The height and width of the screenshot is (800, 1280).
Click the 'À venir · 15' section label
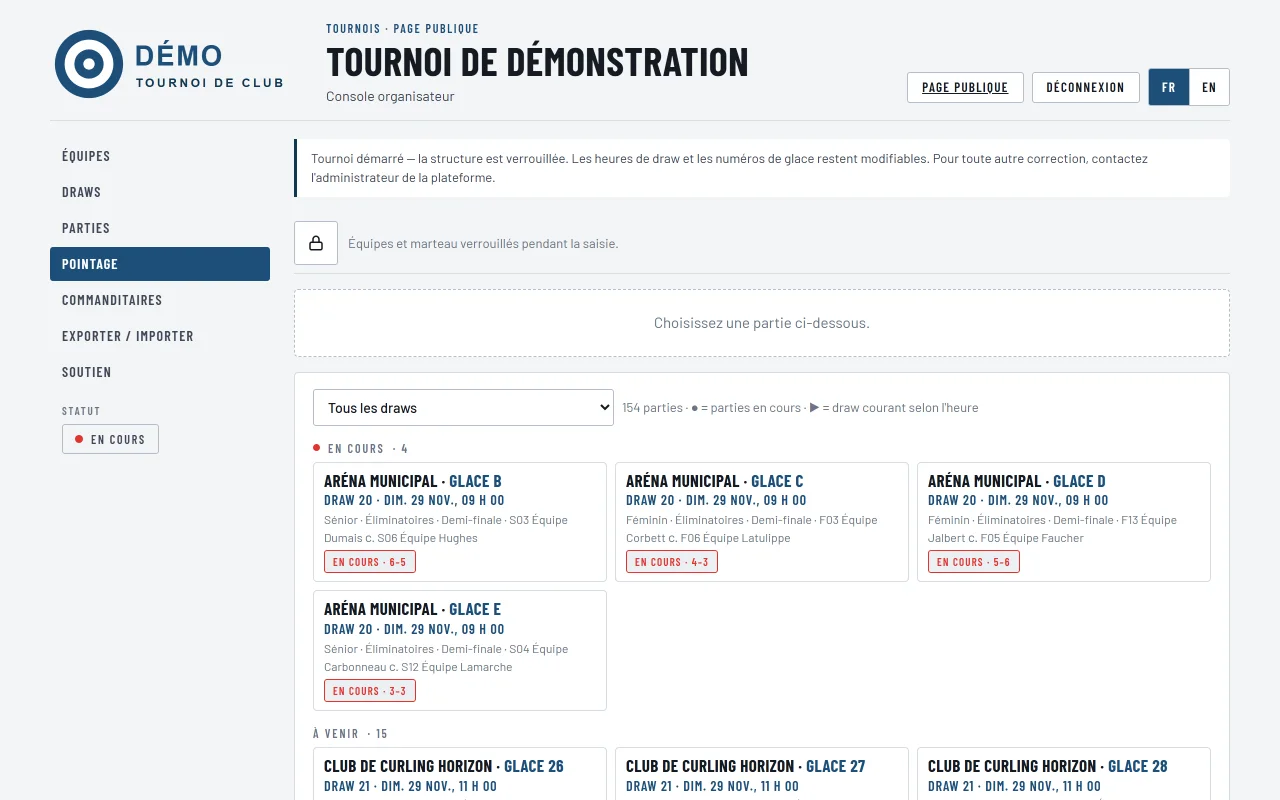click(x=350, y=734)
